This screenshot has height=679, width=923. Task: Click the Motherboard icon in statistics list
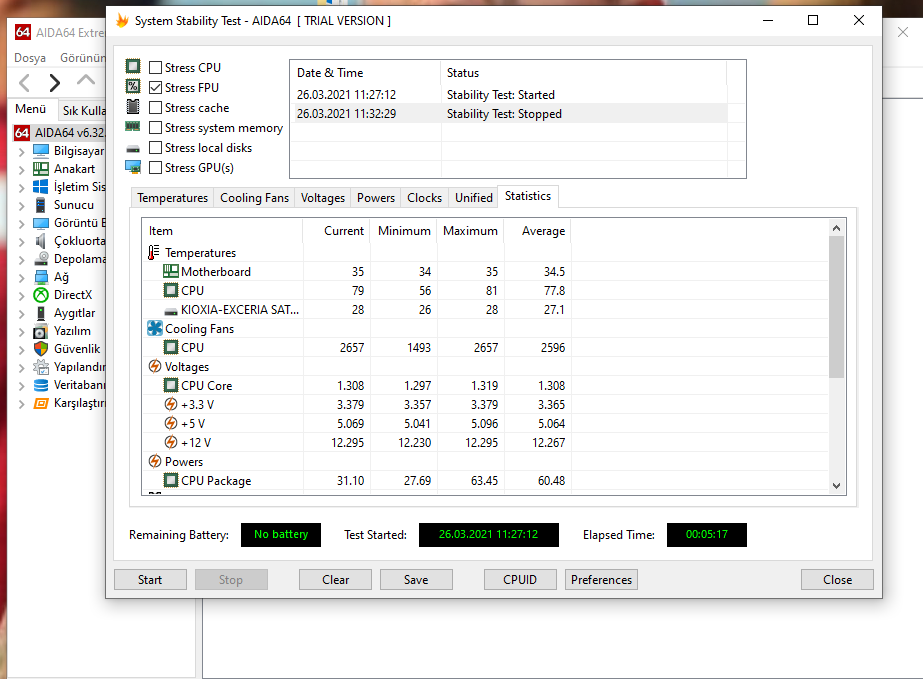coord(171,271)
